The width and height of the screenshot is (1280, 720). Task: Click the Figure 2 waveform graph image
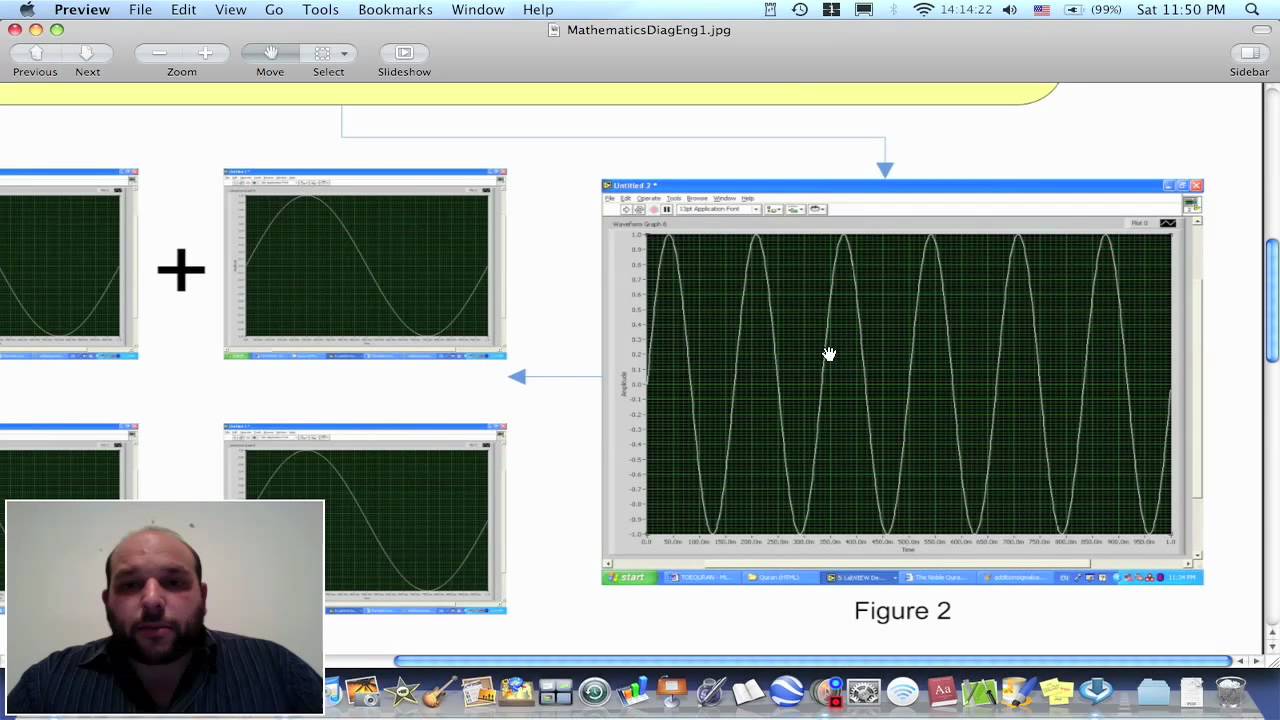click(x=903, y=381)
